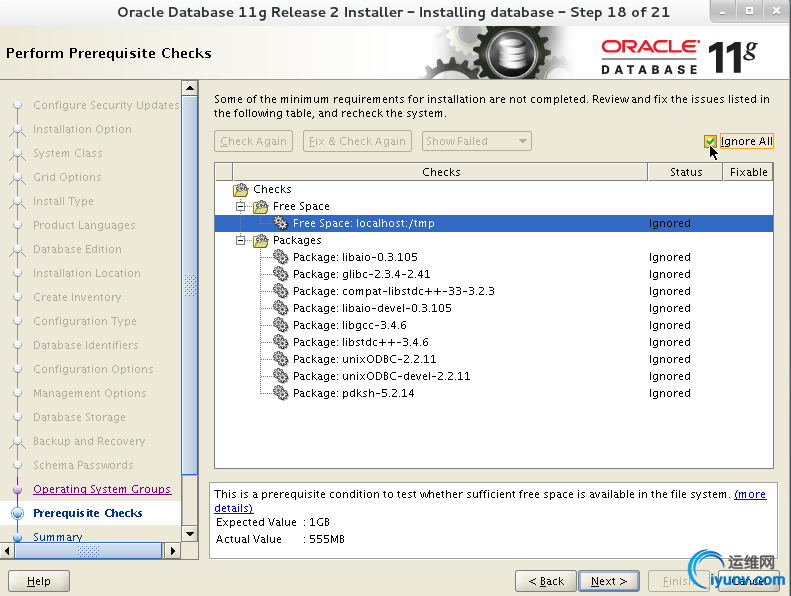Select the Package: libgcc-3.4.6 row

point(494,325)
